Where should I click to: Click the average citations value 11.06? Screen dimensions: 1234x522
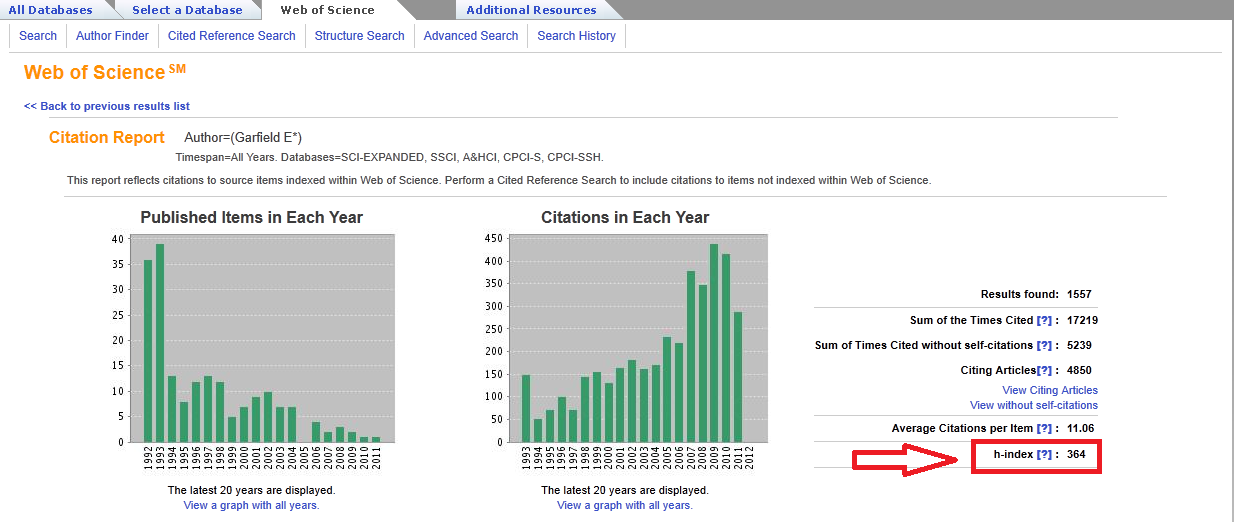point(1081,428)
